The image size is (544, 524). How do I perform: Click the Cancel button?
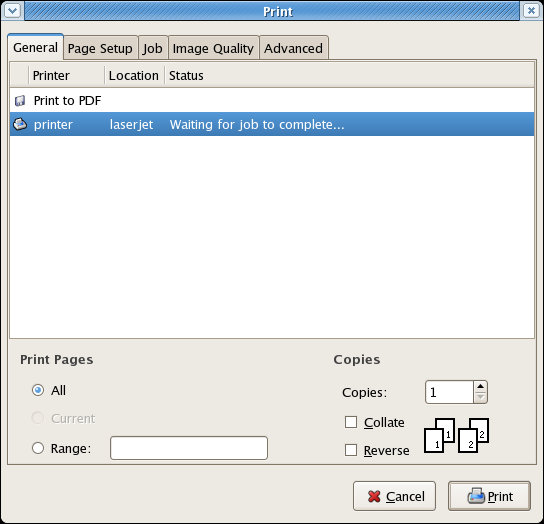point(394,496)
